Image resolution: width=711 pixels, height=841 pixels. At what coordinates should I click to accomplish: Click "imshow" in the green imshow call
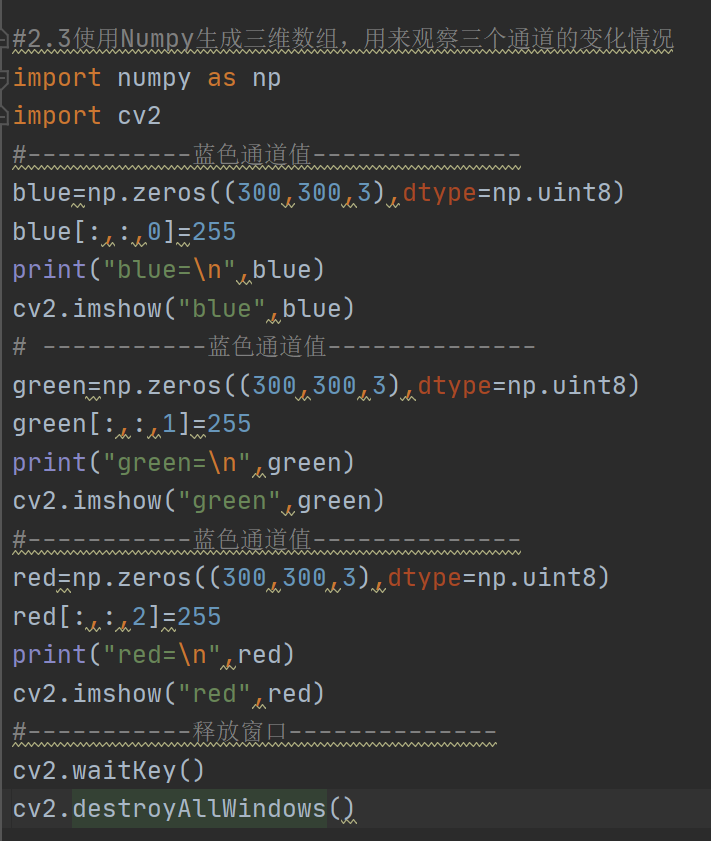[117, 501]
